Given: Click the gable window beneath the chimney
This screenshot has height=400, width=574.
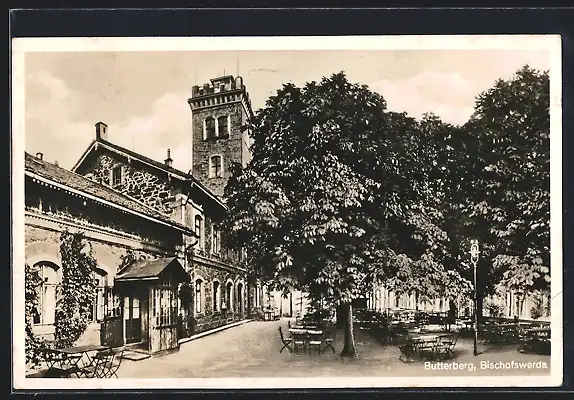Looking at the screenshot, I should point(117,176).
